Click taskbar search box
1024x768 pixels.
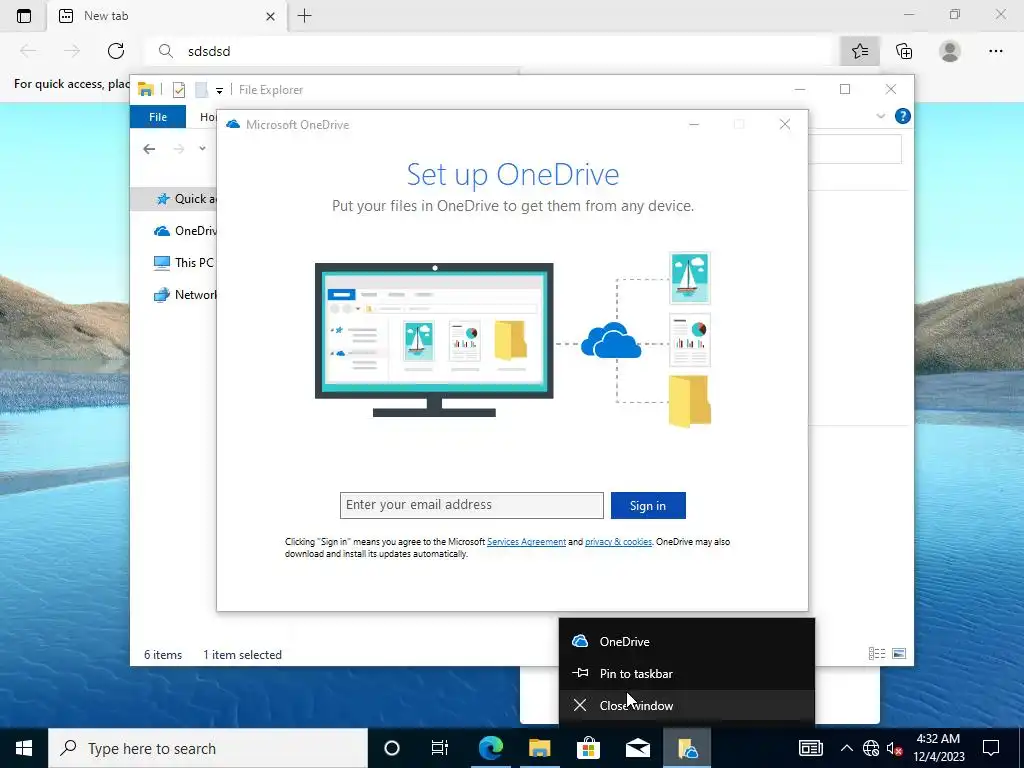[x=208, y=748]
